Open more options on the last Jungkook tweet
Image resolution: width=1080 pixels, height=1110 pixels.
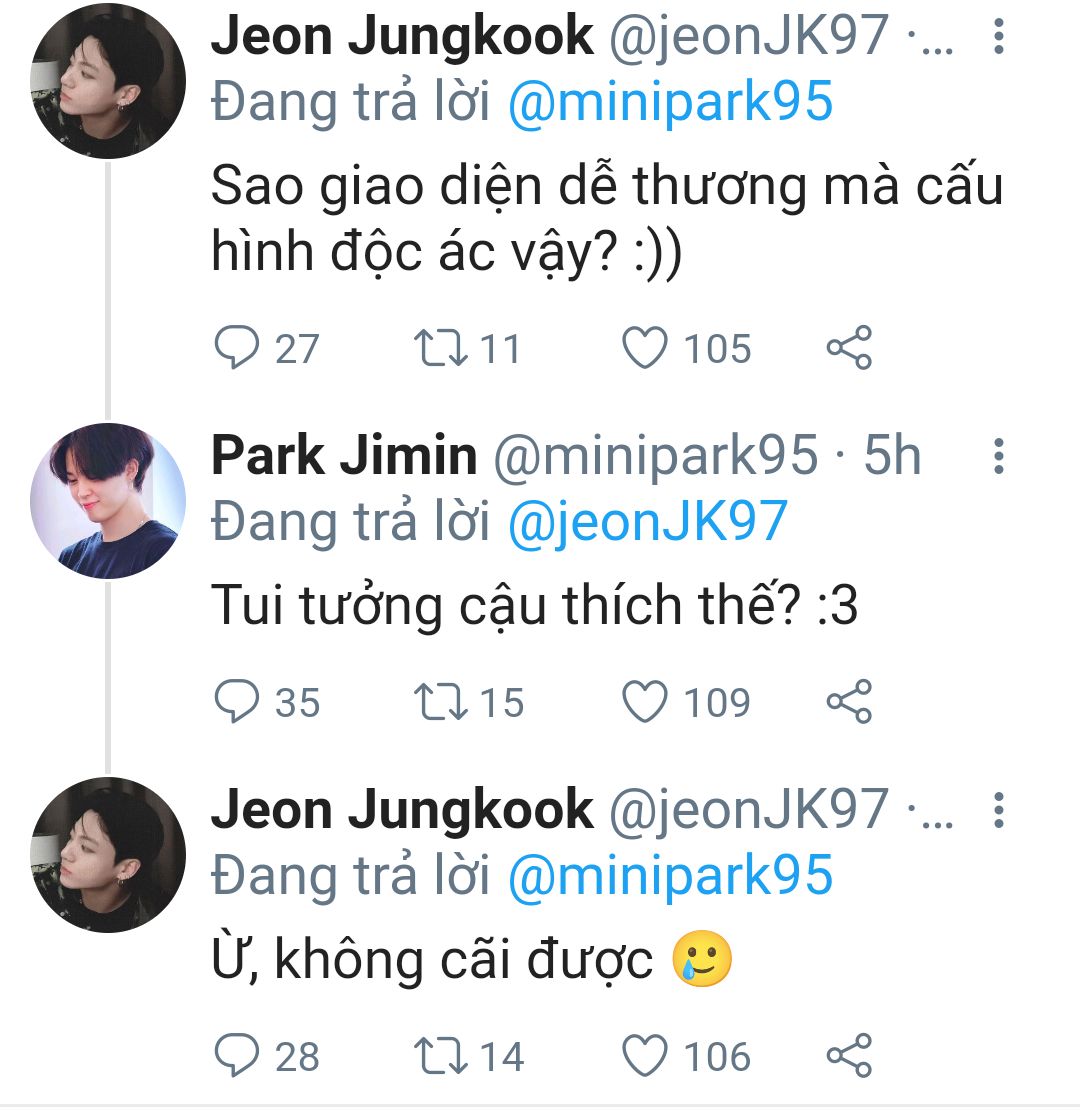[997, 810]
